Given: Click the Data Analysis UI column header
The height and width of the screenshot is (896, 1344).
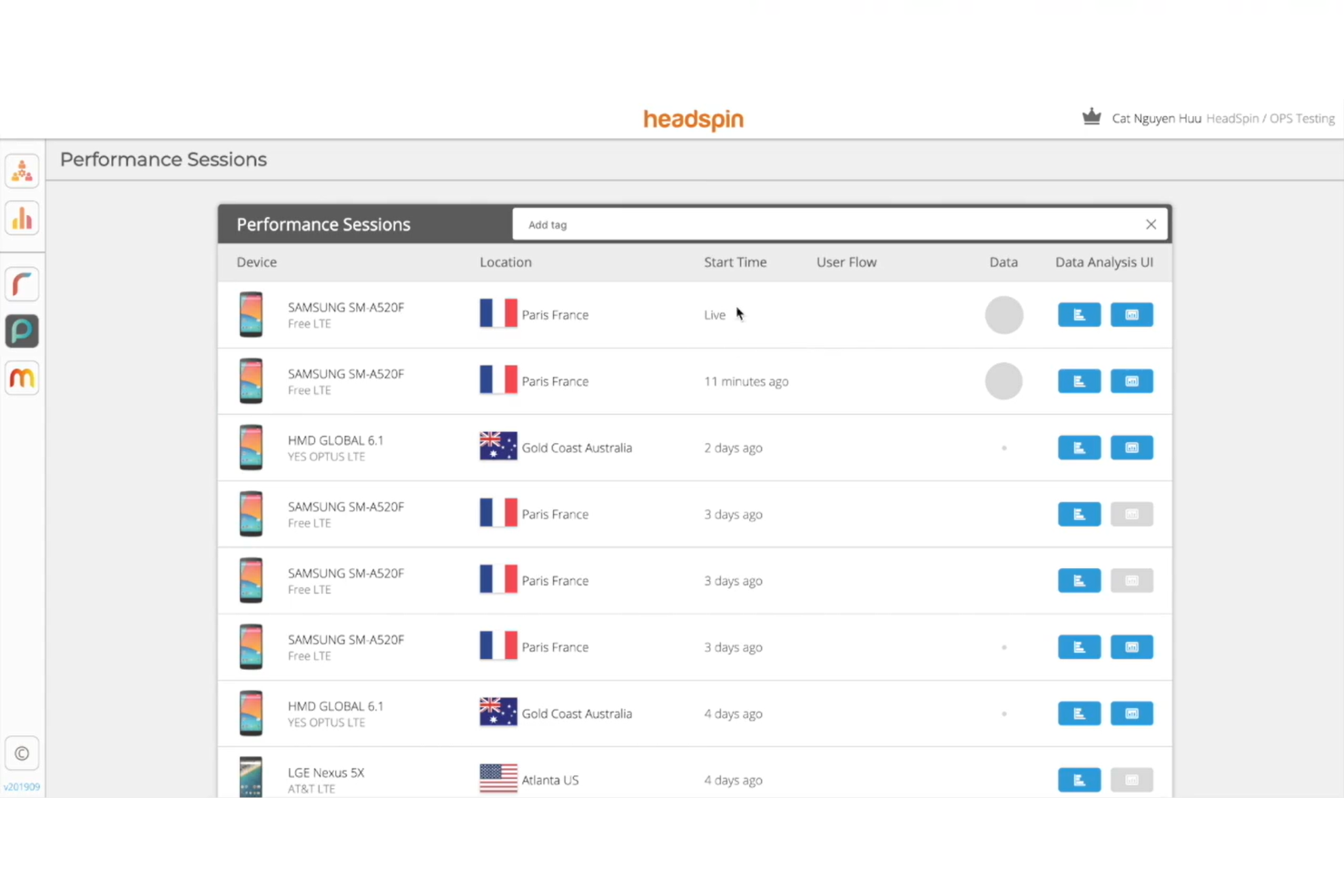Looking at the screenshot, I should [1104, 262].
